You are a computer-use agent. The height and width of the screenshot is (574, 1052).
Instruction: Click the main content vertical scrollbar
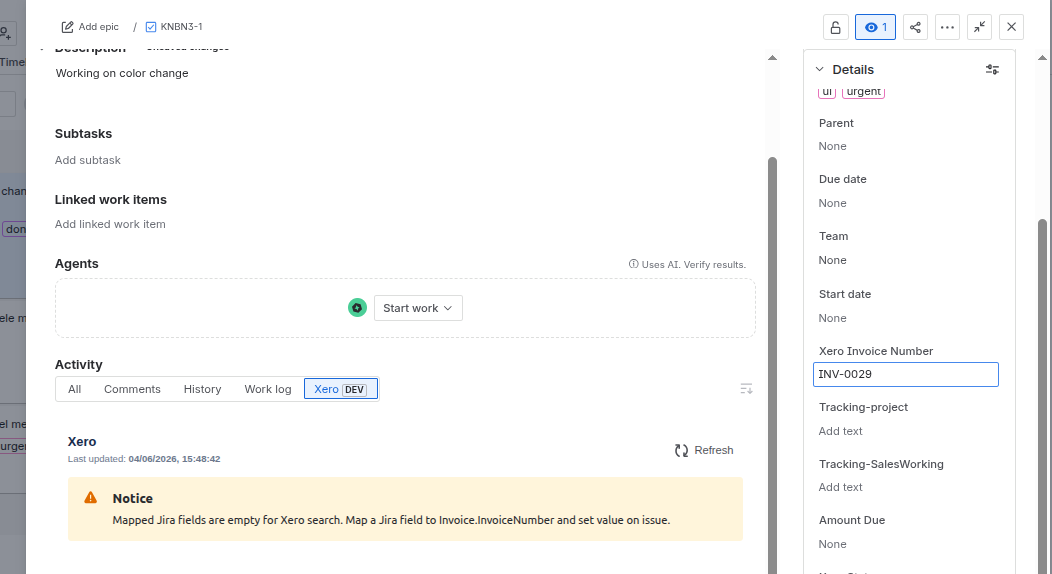coord(772,365)
